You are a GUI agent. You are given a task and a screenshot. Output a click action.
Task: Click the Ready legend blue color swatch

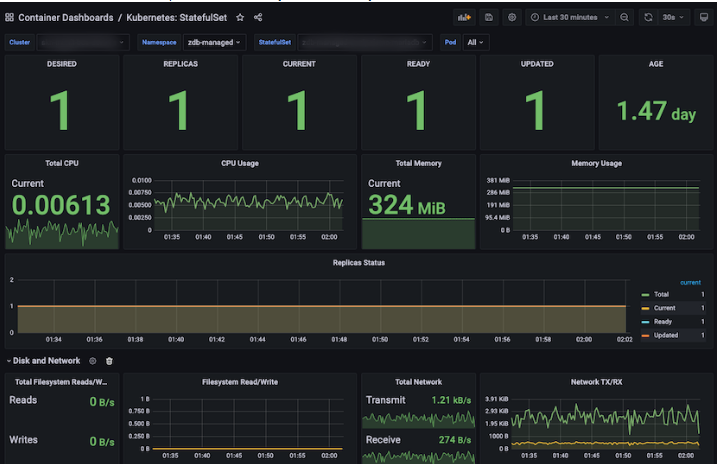coord(645,322)
